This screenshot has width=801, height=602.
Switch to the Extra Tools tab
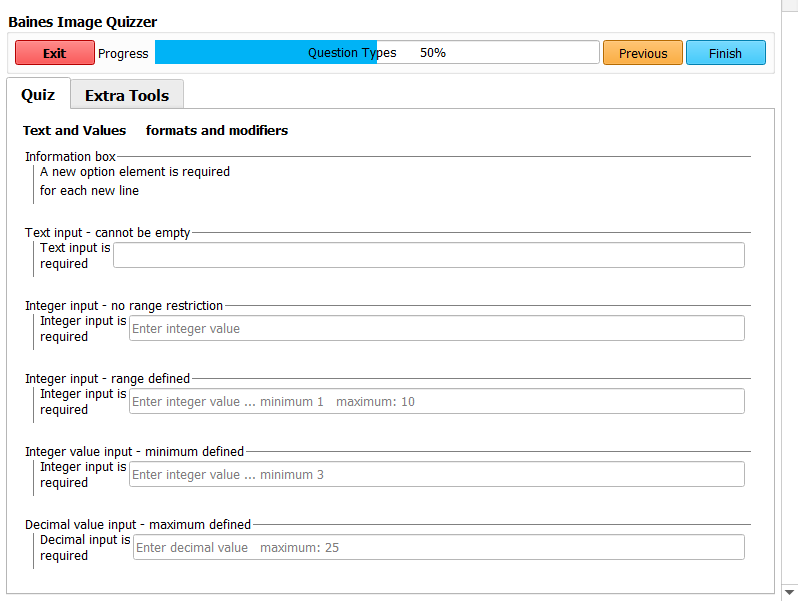(x=127, y=95)
